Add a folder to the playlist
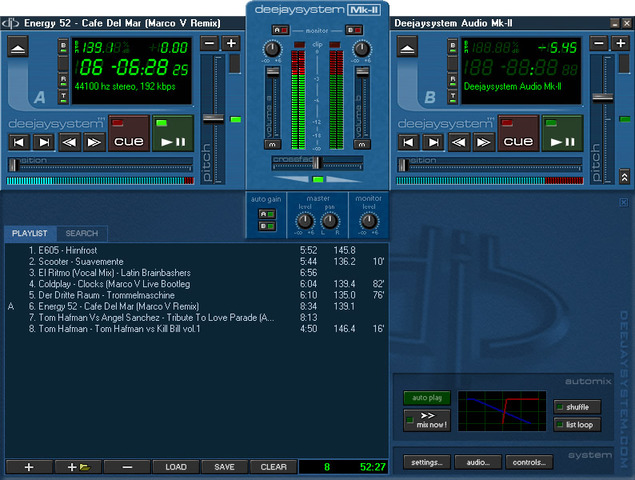The image size is (635, 480). [x=78, y=467]
